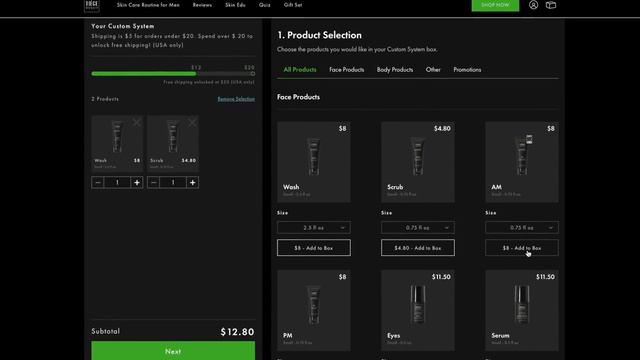640x360 pixels.
Task: Click the green Shop Now button
Action: [x=495, y=5]
